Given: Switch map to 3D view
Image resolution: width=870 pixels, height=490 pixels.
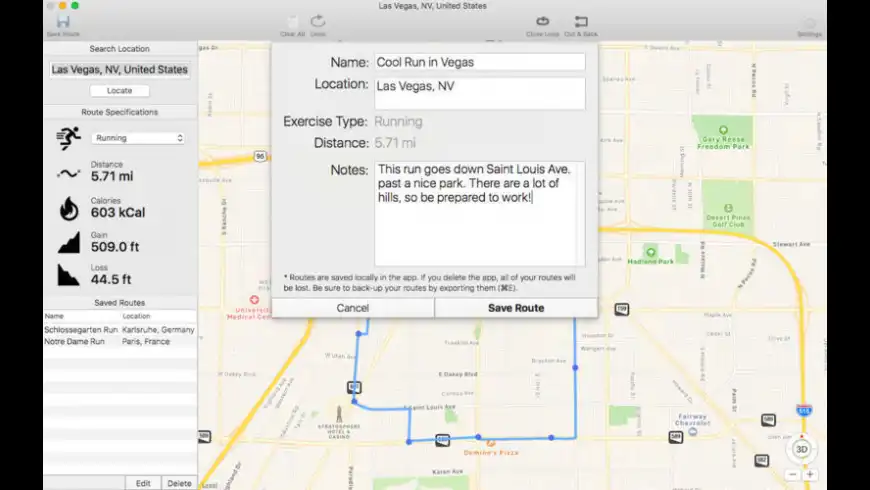Looking at the screenshot, I should click(802, 449).
